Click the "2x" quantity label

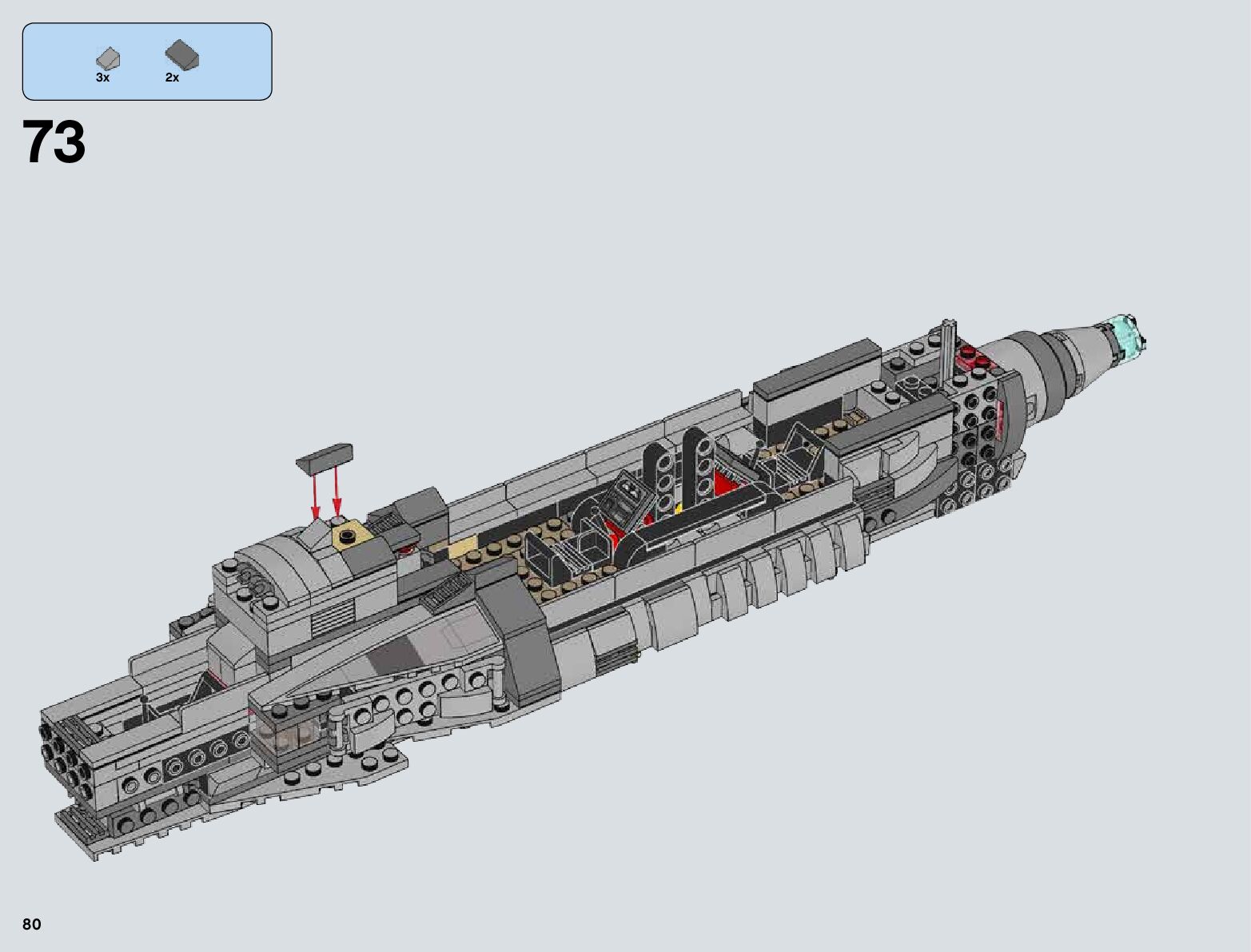pos(172,78)
